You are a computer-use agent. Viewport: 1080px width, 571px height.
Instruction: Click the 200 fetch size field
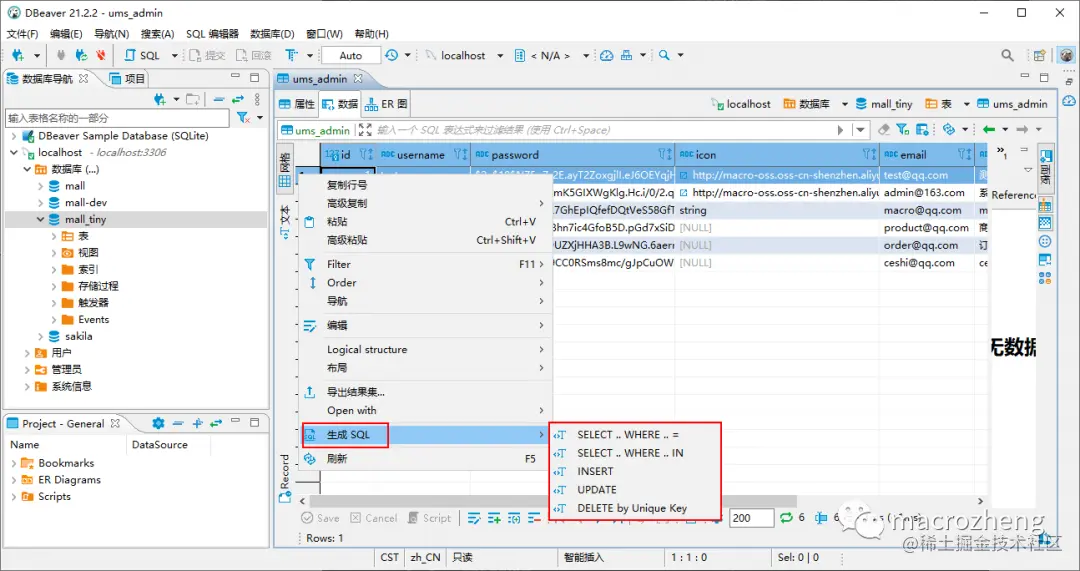click(x=751, y=518)
